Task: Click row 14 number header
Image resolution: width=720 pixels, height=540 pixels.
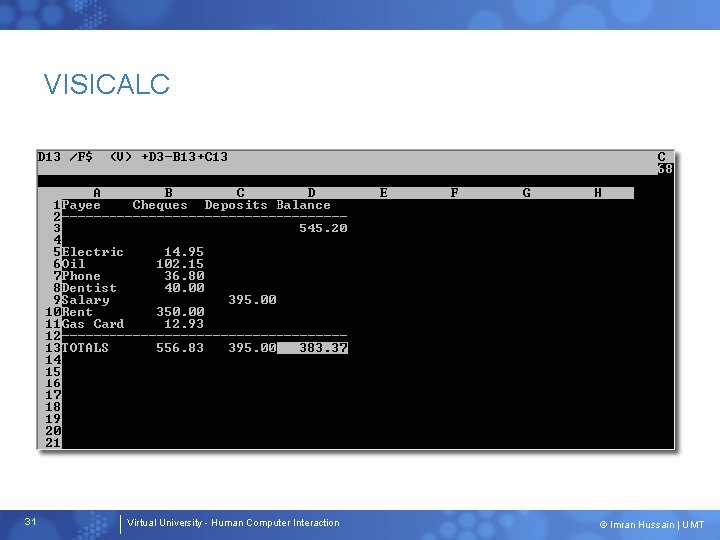Action: coord(53,360)
